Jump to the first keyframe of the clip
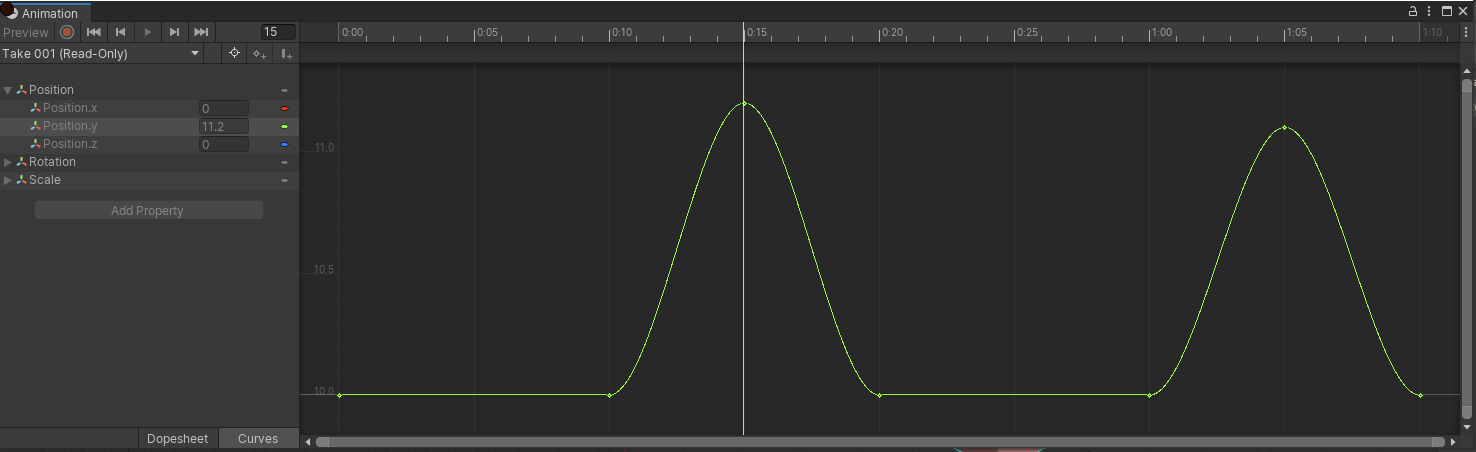Image resolution: width=1476 pixels, height=452 pixels. [94, 32]
